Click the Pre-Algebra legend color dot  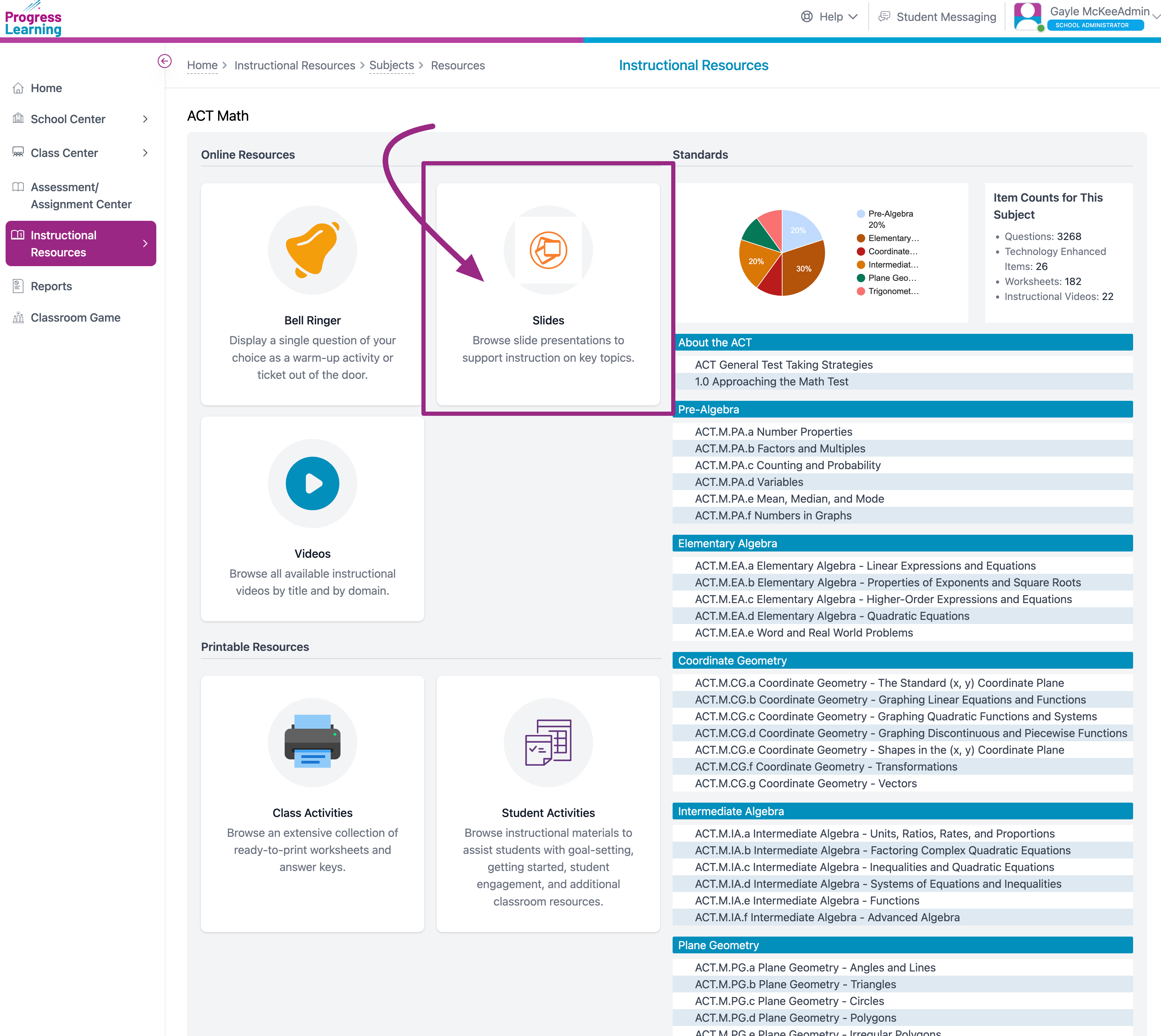click(860, 214)
